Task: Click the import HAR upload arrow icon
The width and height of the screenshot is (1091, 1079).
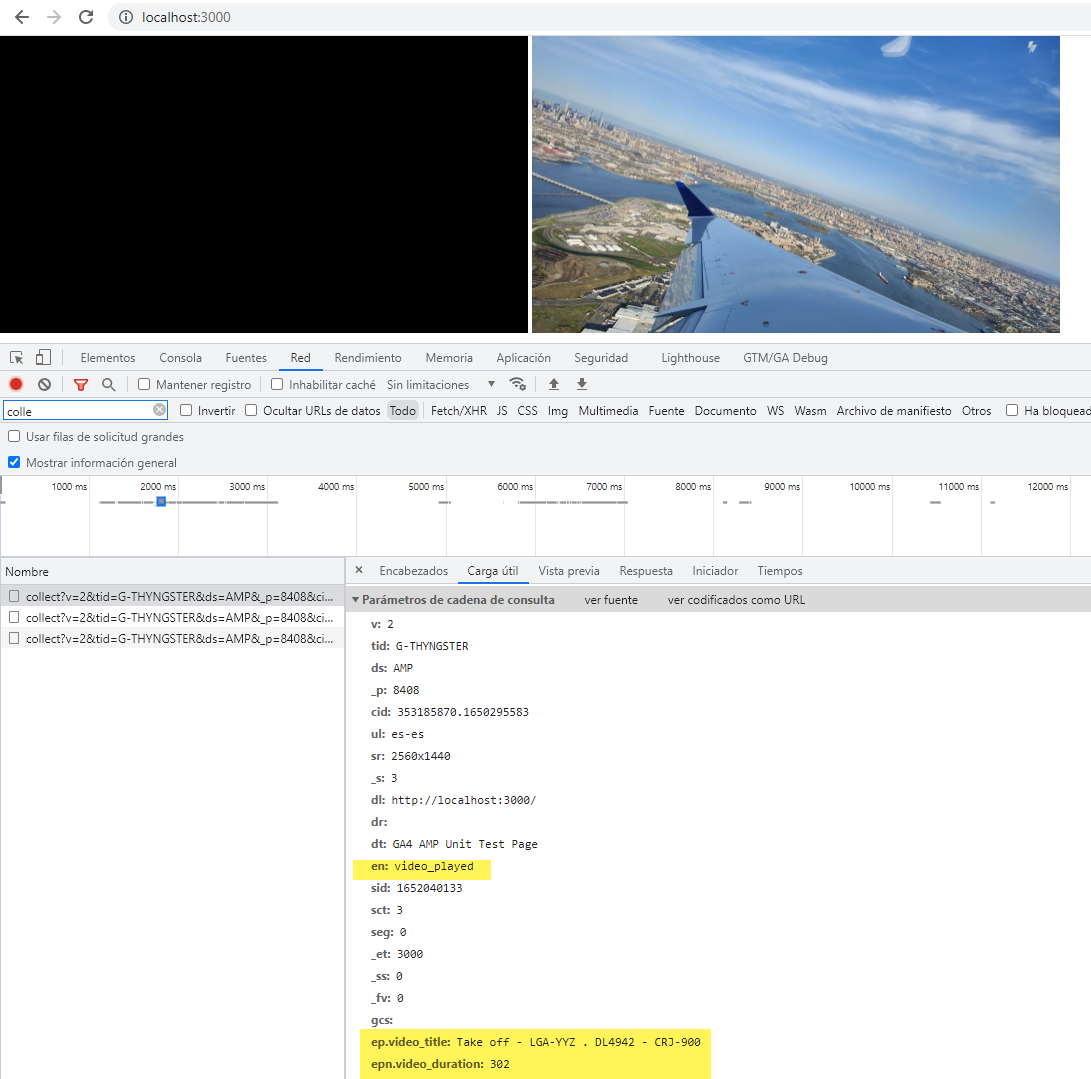Action: point(554,384)
